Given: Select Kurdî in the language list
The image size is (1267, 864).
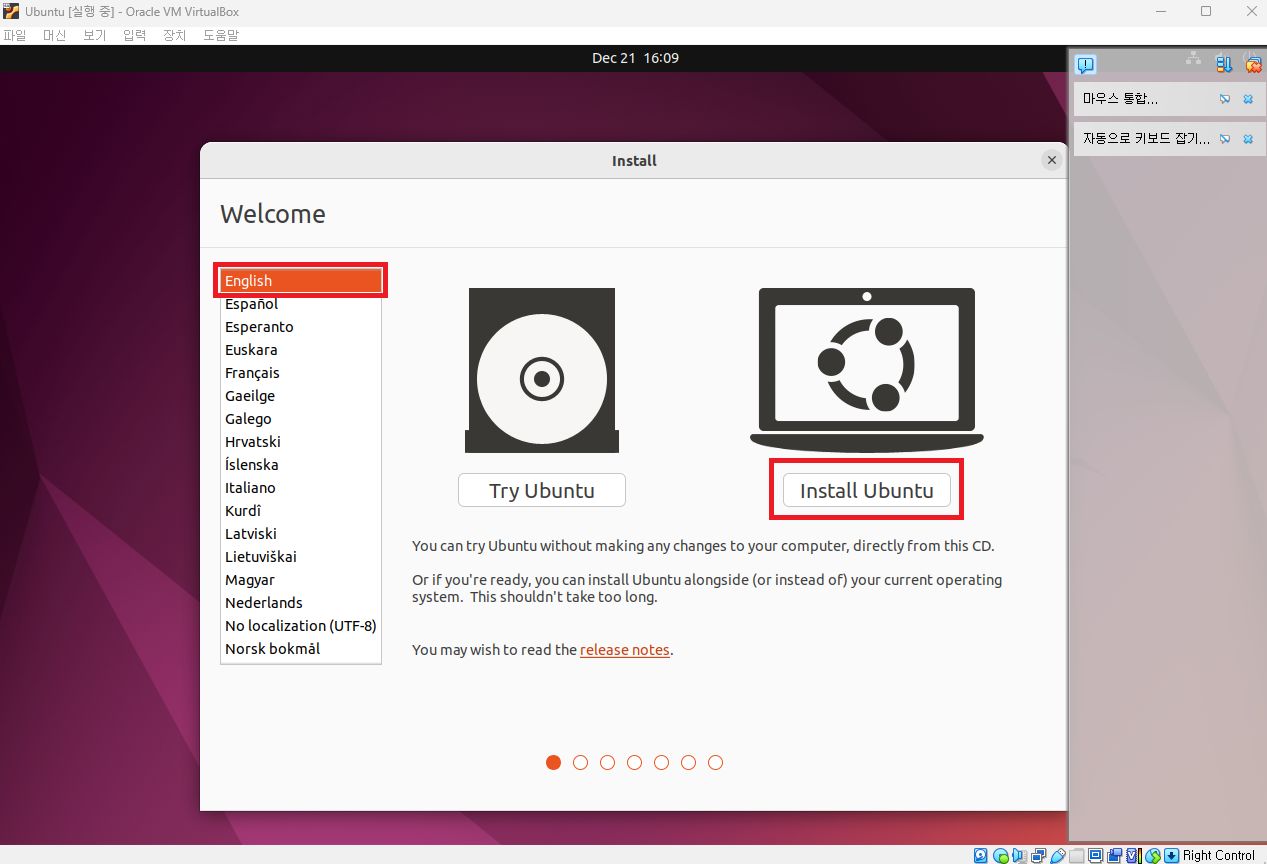Looking at the screenshot, I should 301,511.
